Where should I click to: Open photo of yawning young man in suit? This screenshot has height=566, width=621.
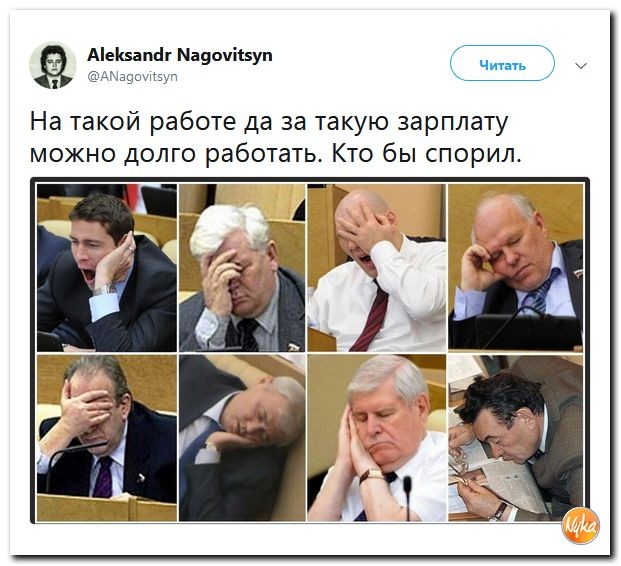coord(107,268)
